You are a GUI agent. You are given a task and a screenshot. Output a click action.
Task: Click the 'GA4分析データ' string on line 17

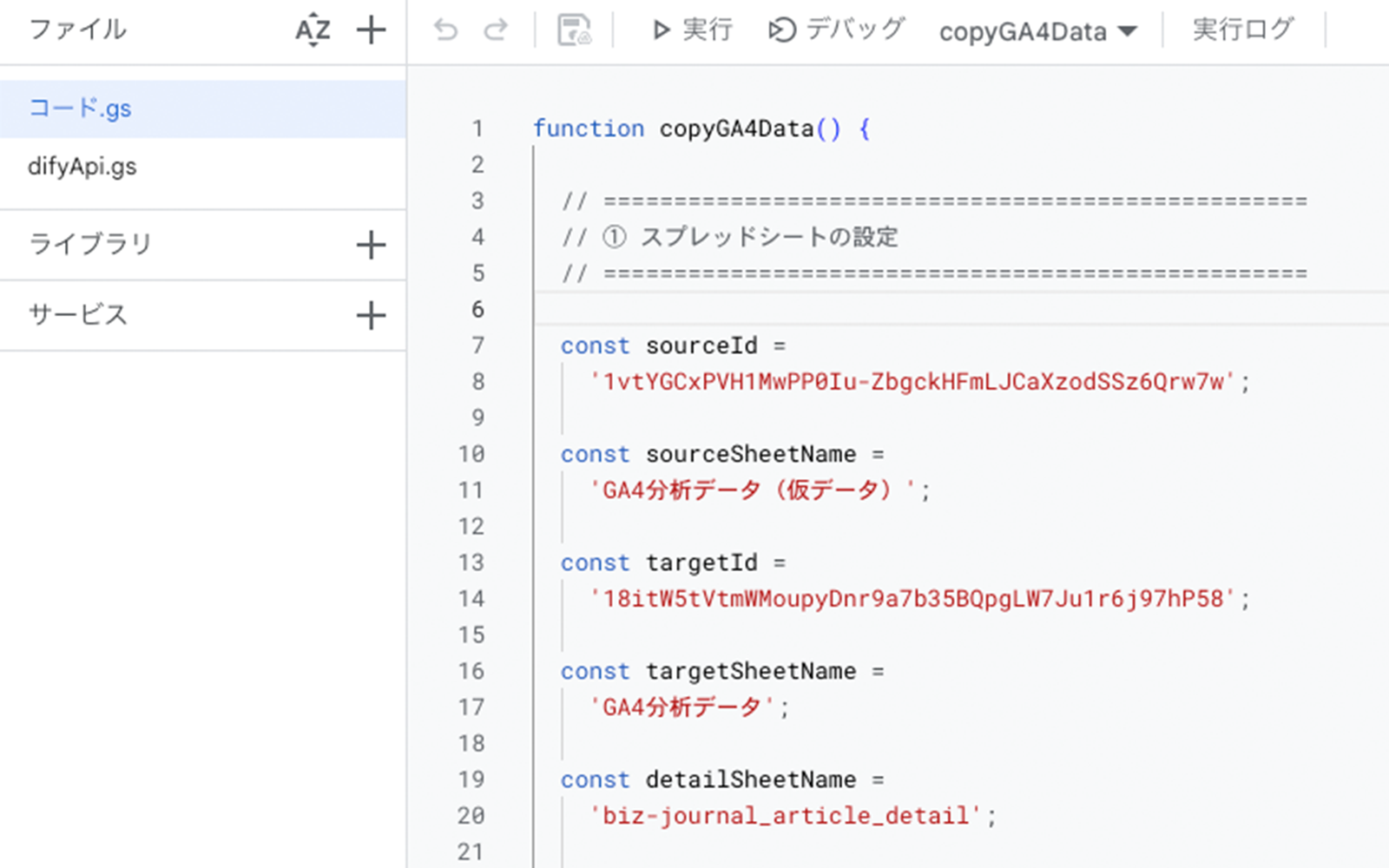coord(681,707)
